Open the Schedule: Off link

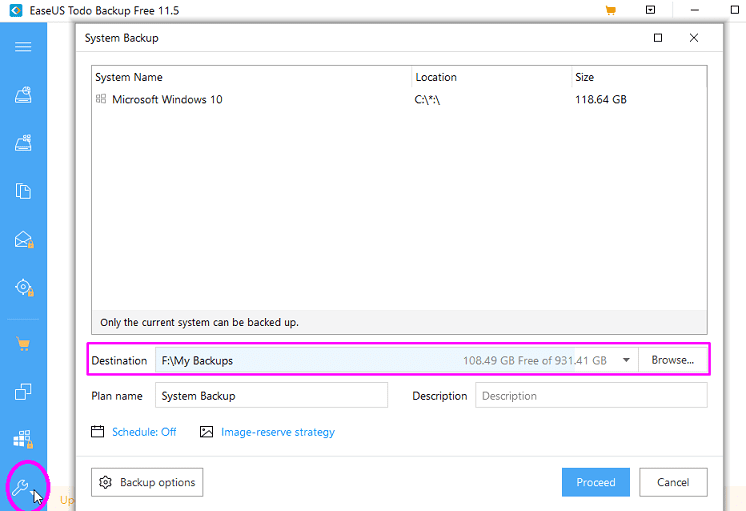tap(144, 432)
